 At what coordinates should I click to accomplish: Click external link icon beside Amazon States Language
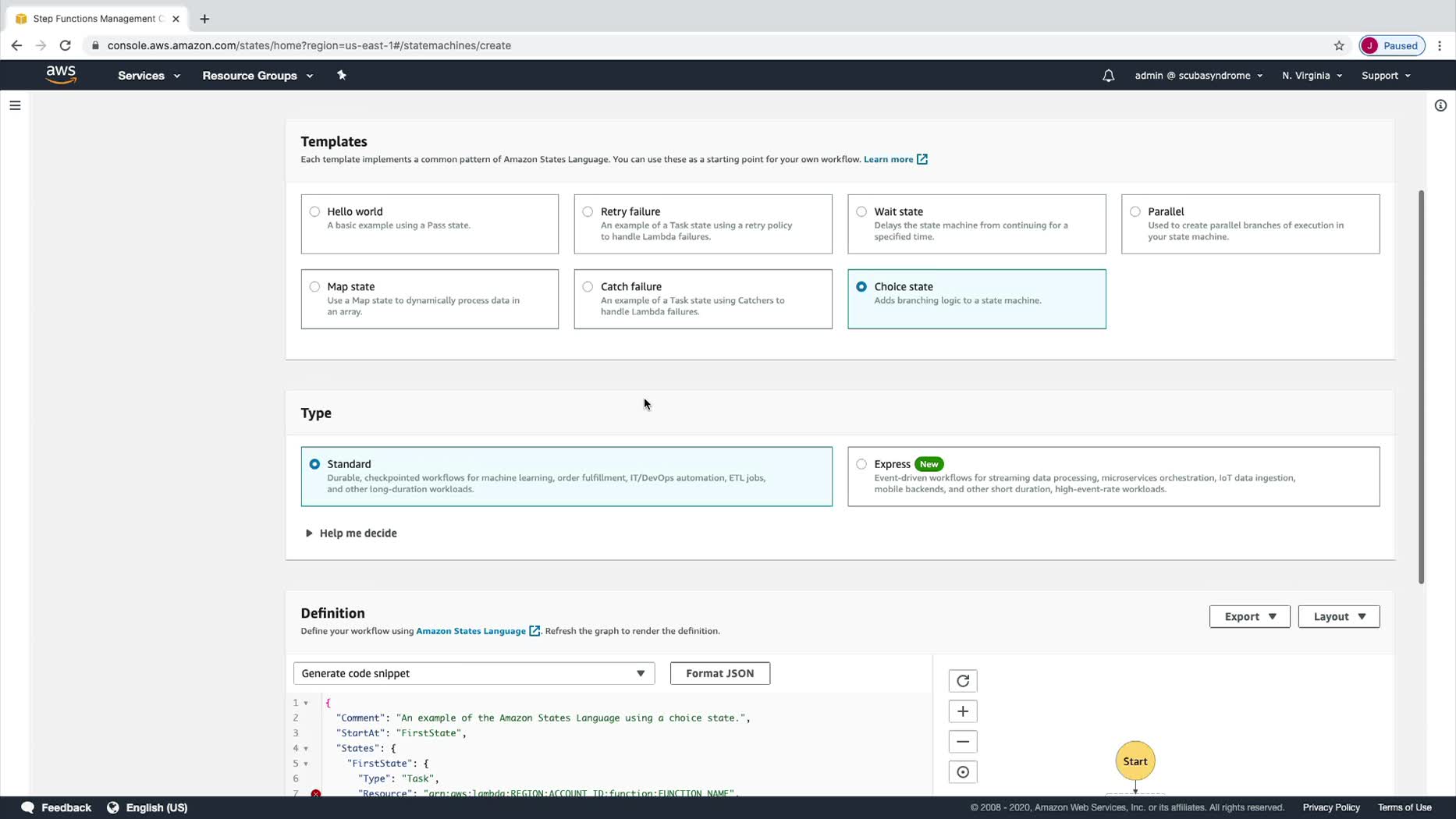coord(534,631)
